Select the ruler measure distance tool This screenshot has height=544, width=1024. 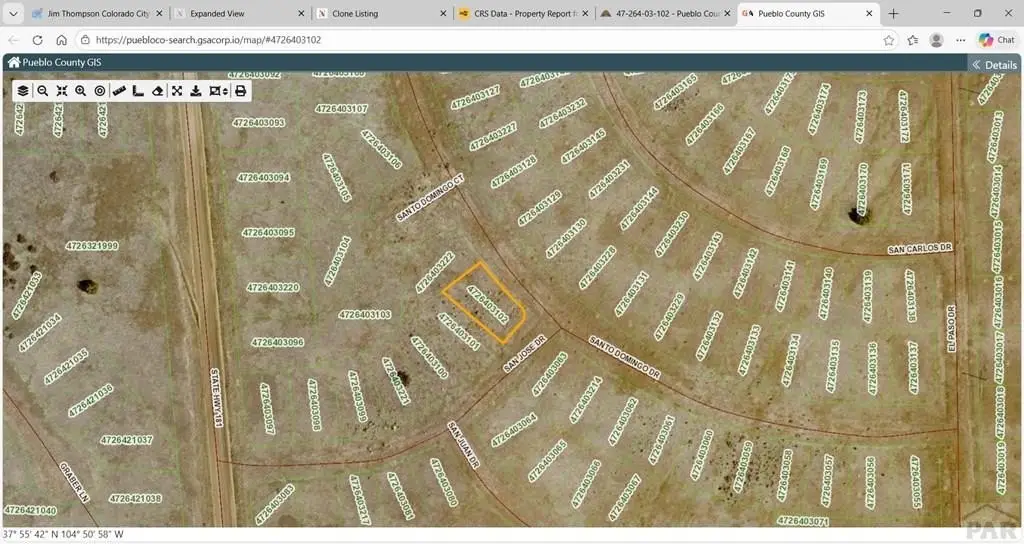point(119,90)
